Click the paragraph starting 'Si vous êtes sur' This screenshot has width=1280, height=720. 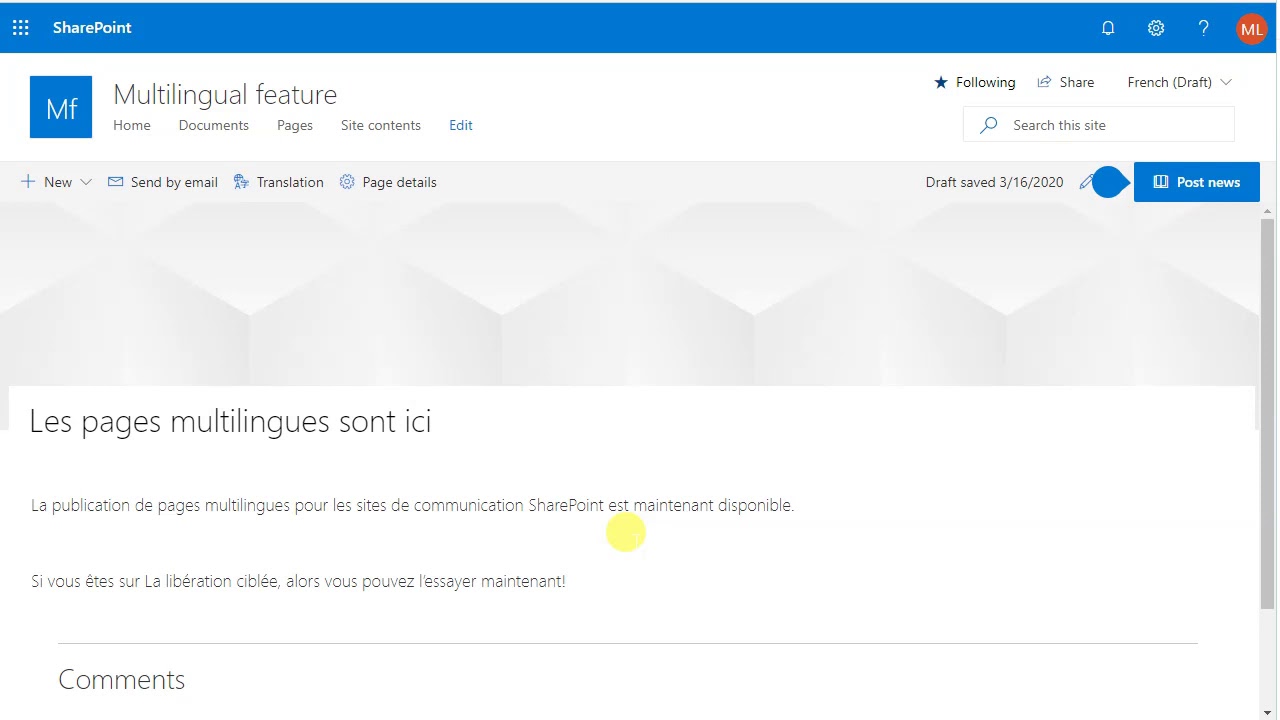click(298, 581)
